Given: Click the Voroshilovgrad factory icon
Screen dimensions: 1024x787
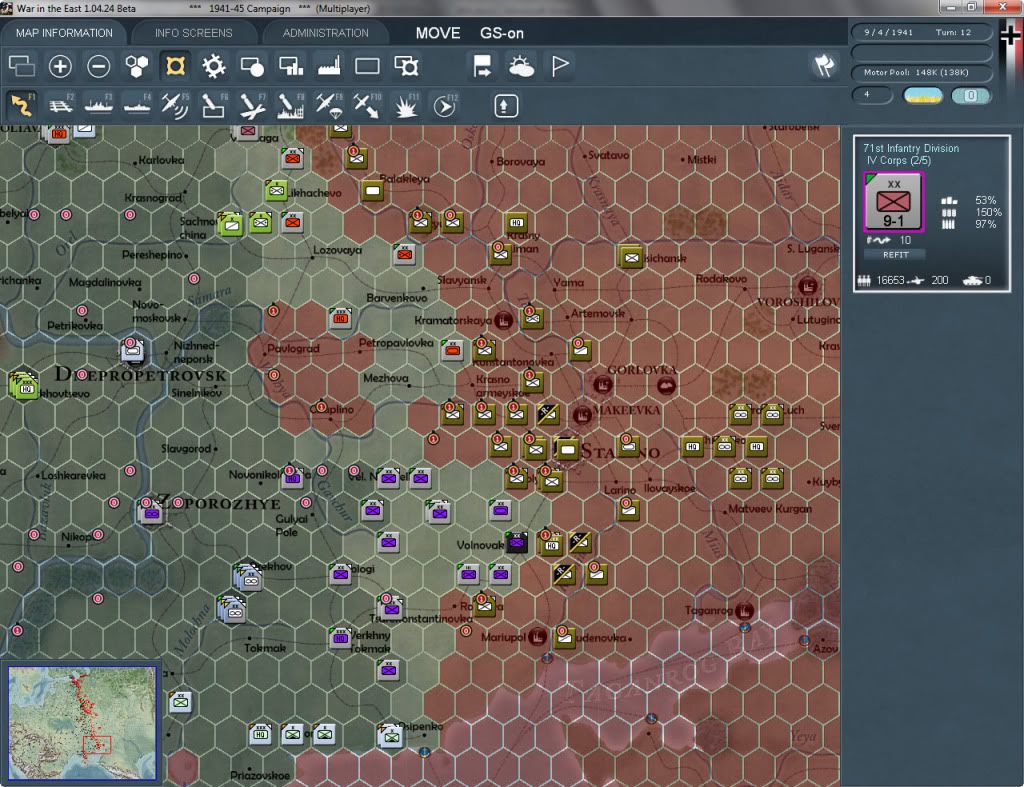Looking at the screenshot, I should coord(808,285).
